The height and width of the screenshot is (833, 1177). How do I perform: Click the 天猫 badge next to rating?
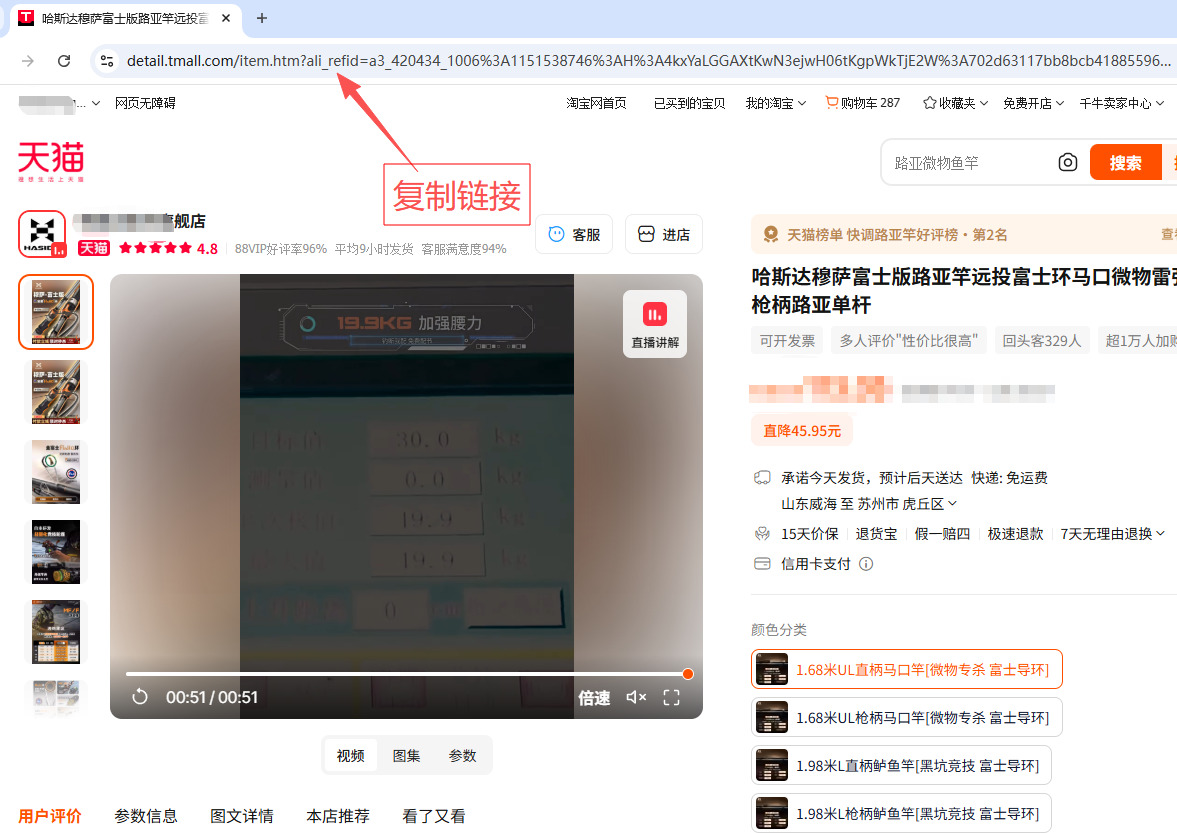[94, 248]
